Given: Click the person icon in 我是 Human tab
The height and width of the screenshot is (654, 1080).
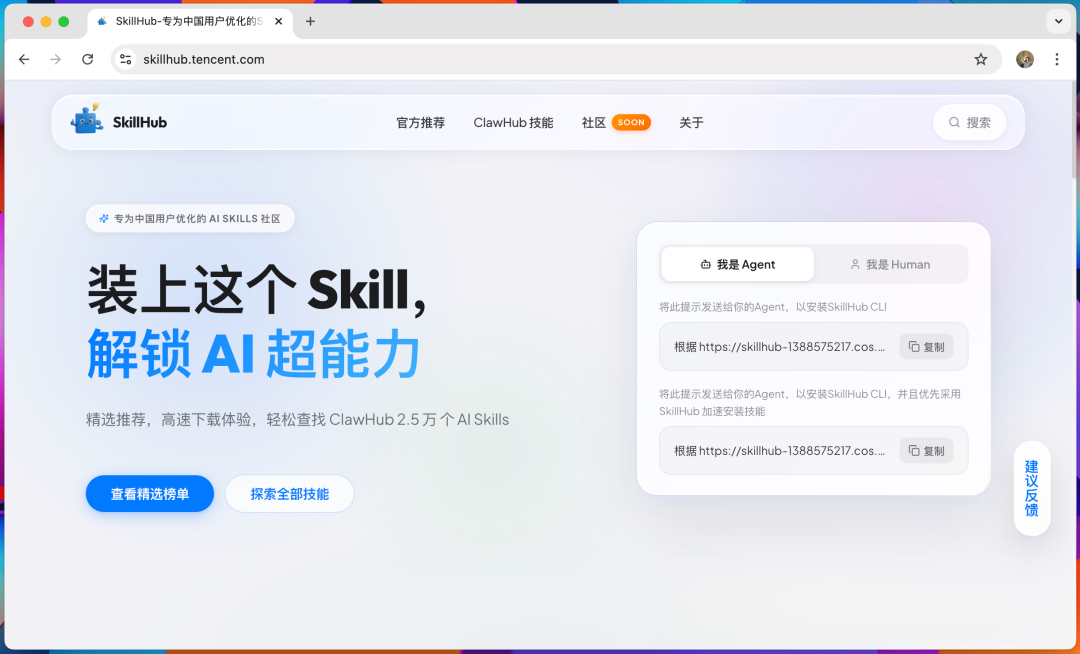Looking at the screenshot, I should coord(855,264).
